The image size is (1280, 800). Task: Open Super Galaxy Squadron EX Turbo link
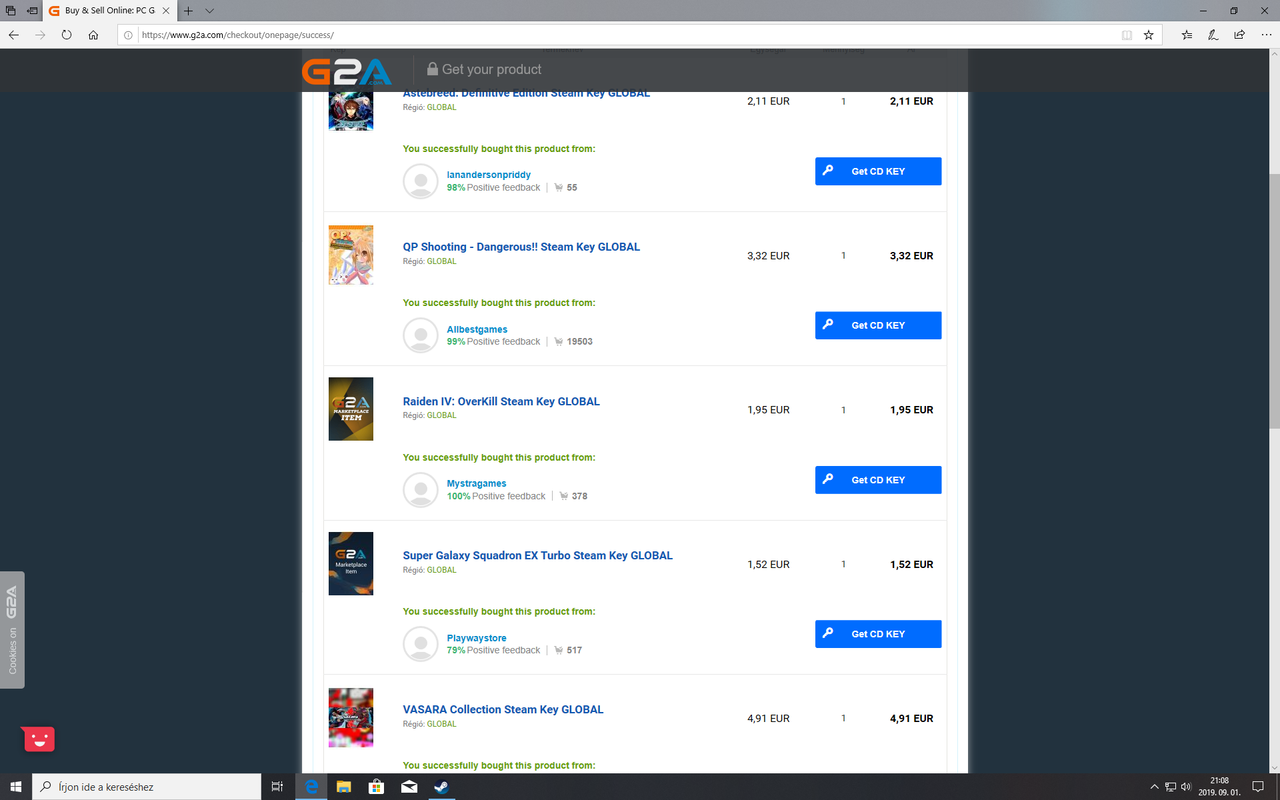tap(538, 555)
